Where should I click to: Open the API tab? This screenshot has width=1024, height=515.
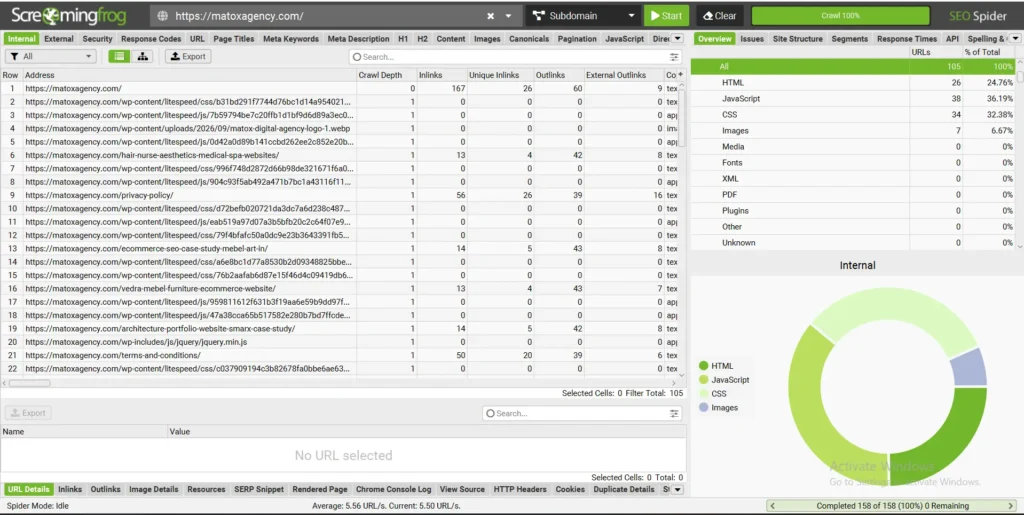[952, 39]
